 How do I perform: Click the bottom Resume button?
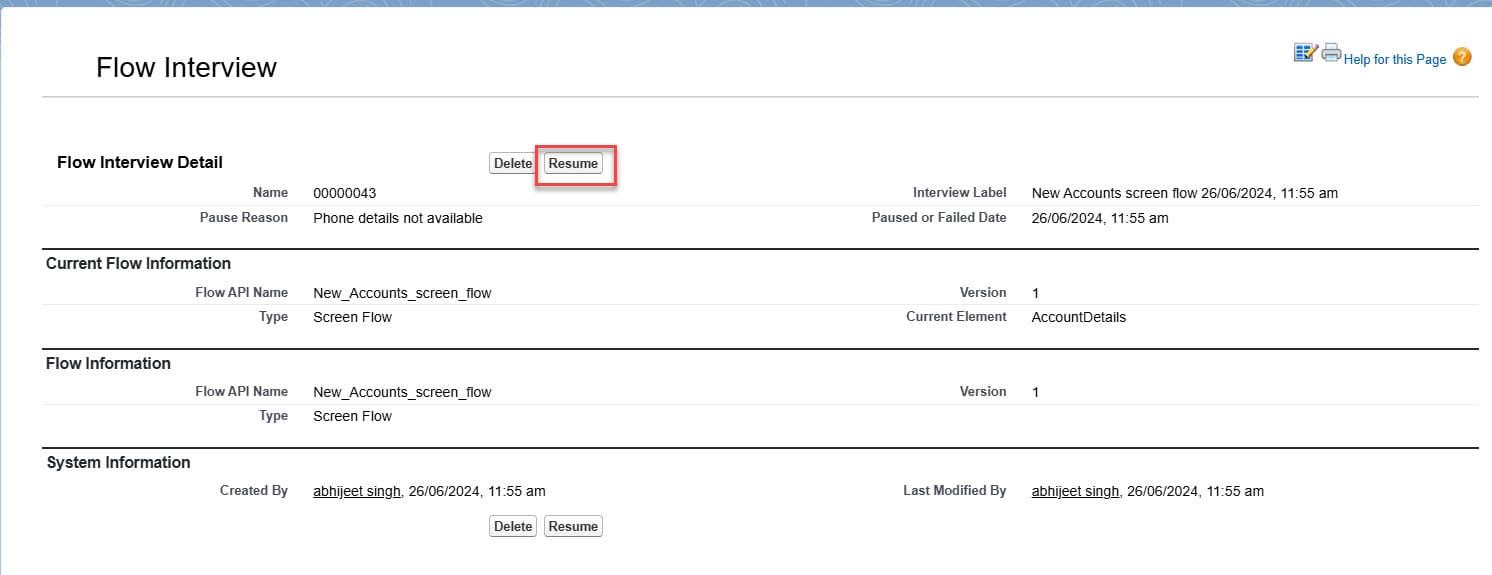[573, 526]
